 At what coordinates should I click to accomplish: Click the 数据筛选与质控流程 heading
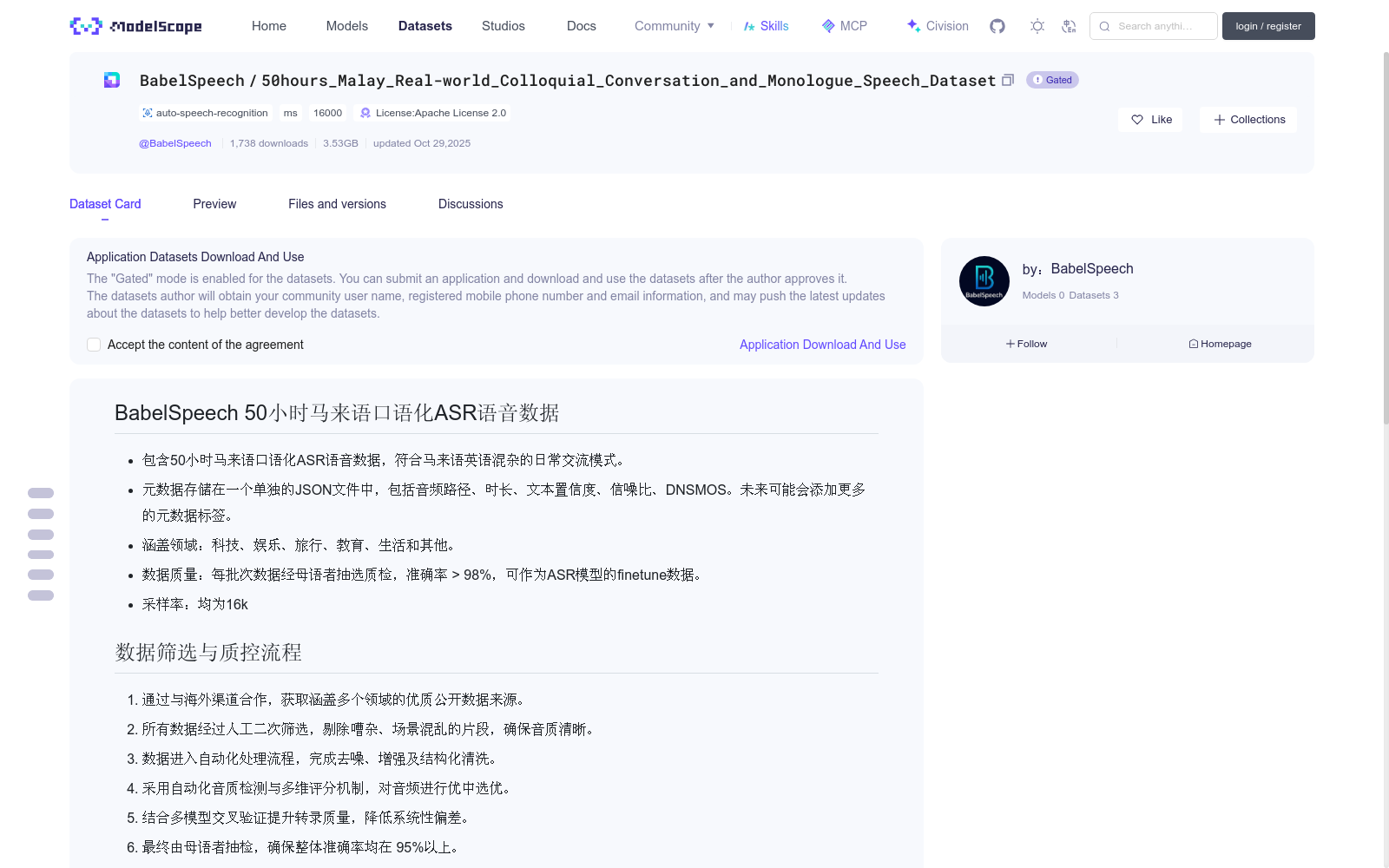[x=208, y=653]
